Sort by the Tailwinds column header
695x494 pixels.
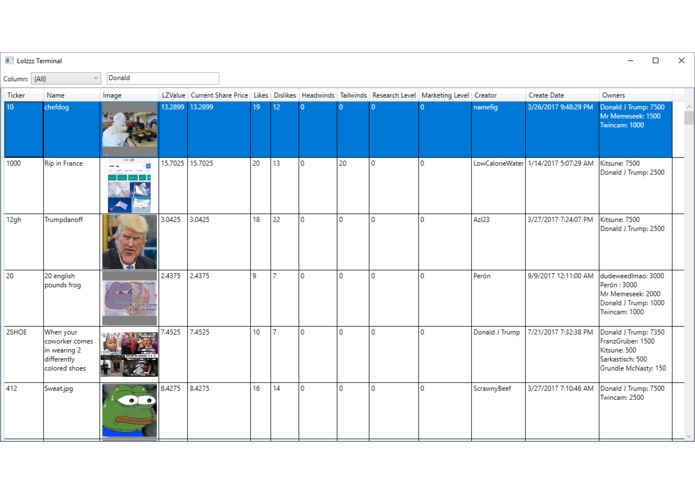point(353,95)
